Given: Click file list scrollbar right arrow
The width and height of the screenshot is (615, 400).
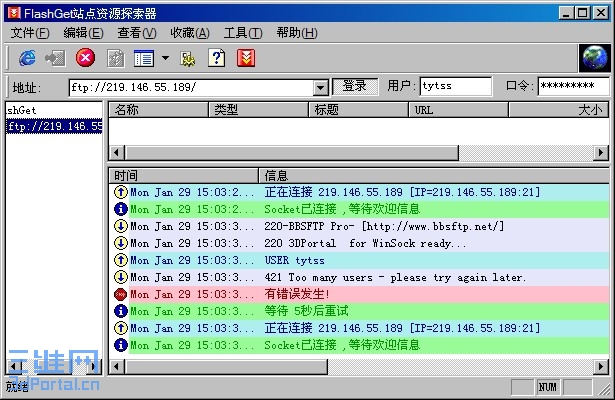Looking at the screenshot, I should pos(601,153).
